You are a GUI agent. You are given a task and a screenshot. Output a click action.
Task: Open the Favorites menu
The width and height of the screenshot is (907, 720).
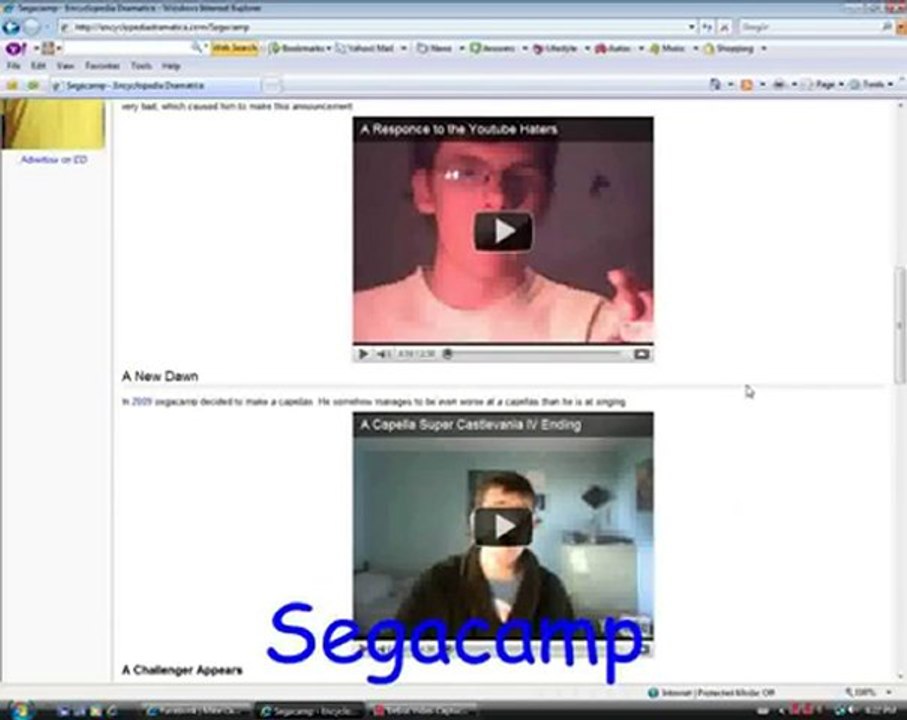pyautogui.click(x=102, y=66)
